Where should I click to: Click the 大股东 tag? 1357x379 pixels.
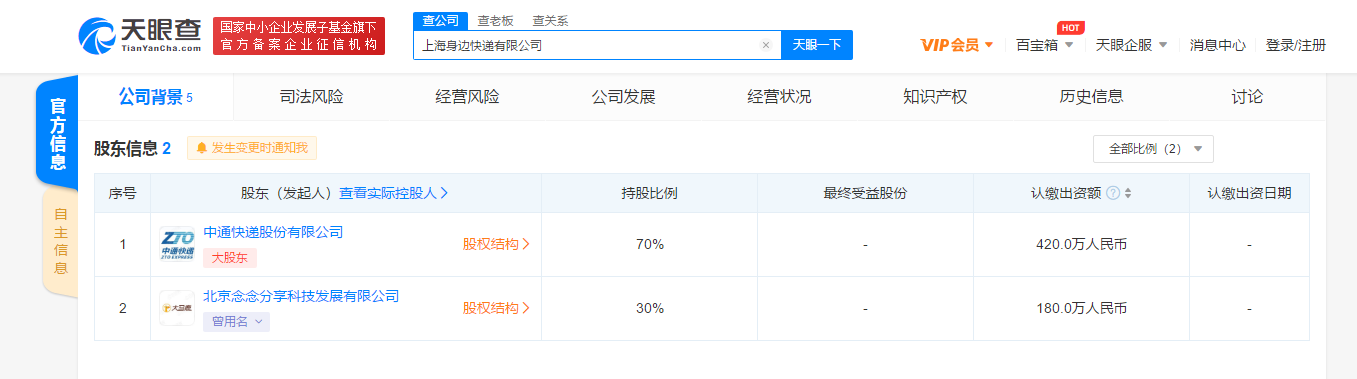point(230,258)
